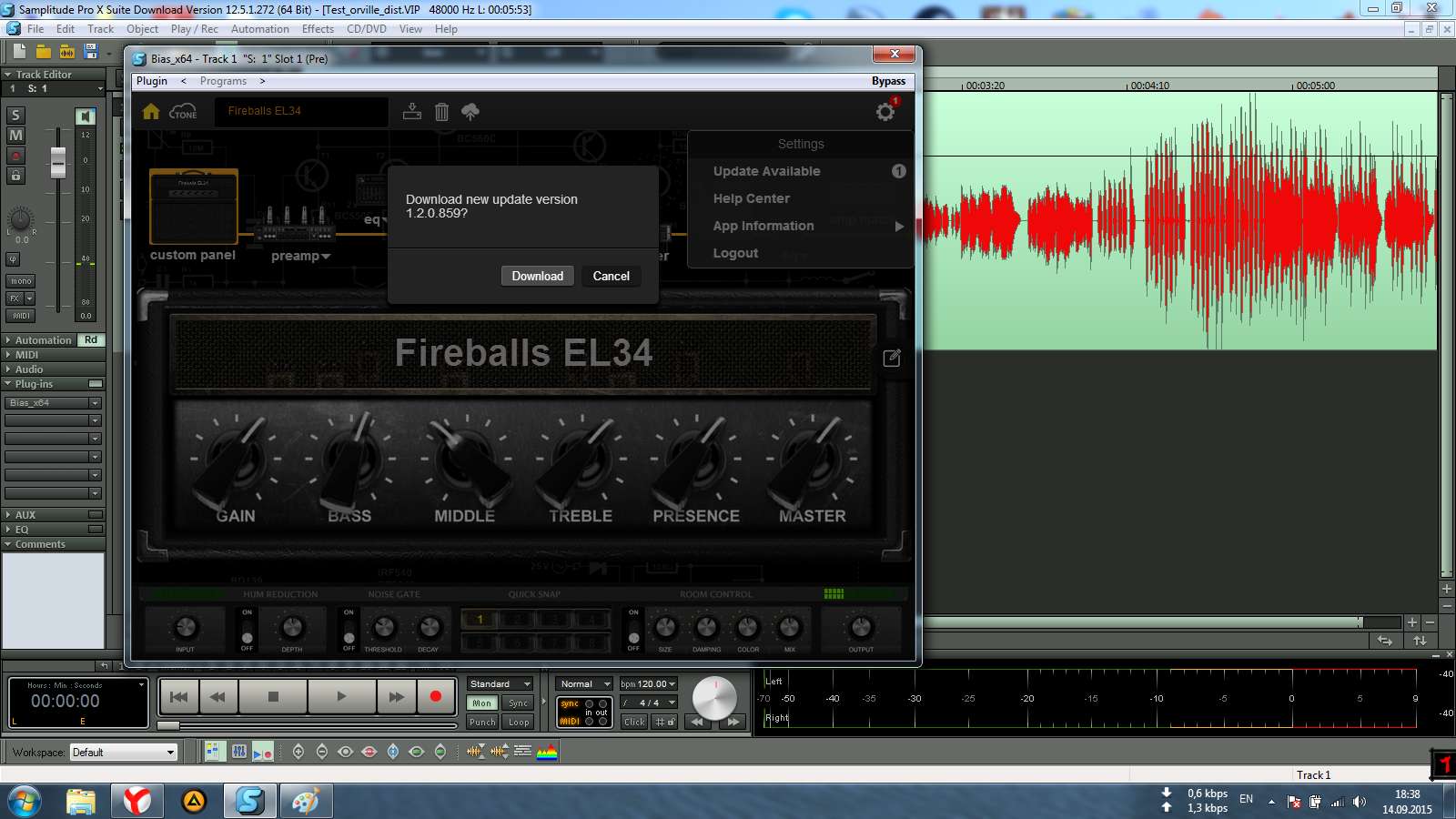Open the Plugin menu in Bias window

pyautogui.click(x=152, y=81)
